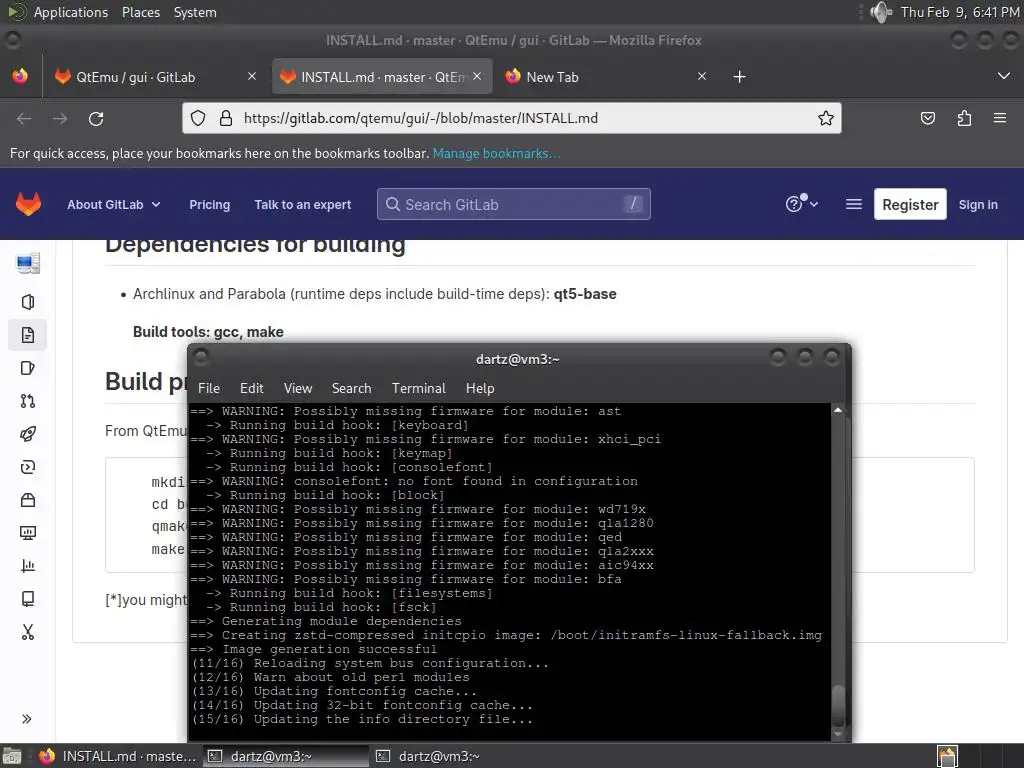1024x768 pixels.
Task: Focus the Search GitLab field
Action: click(513, 204)
